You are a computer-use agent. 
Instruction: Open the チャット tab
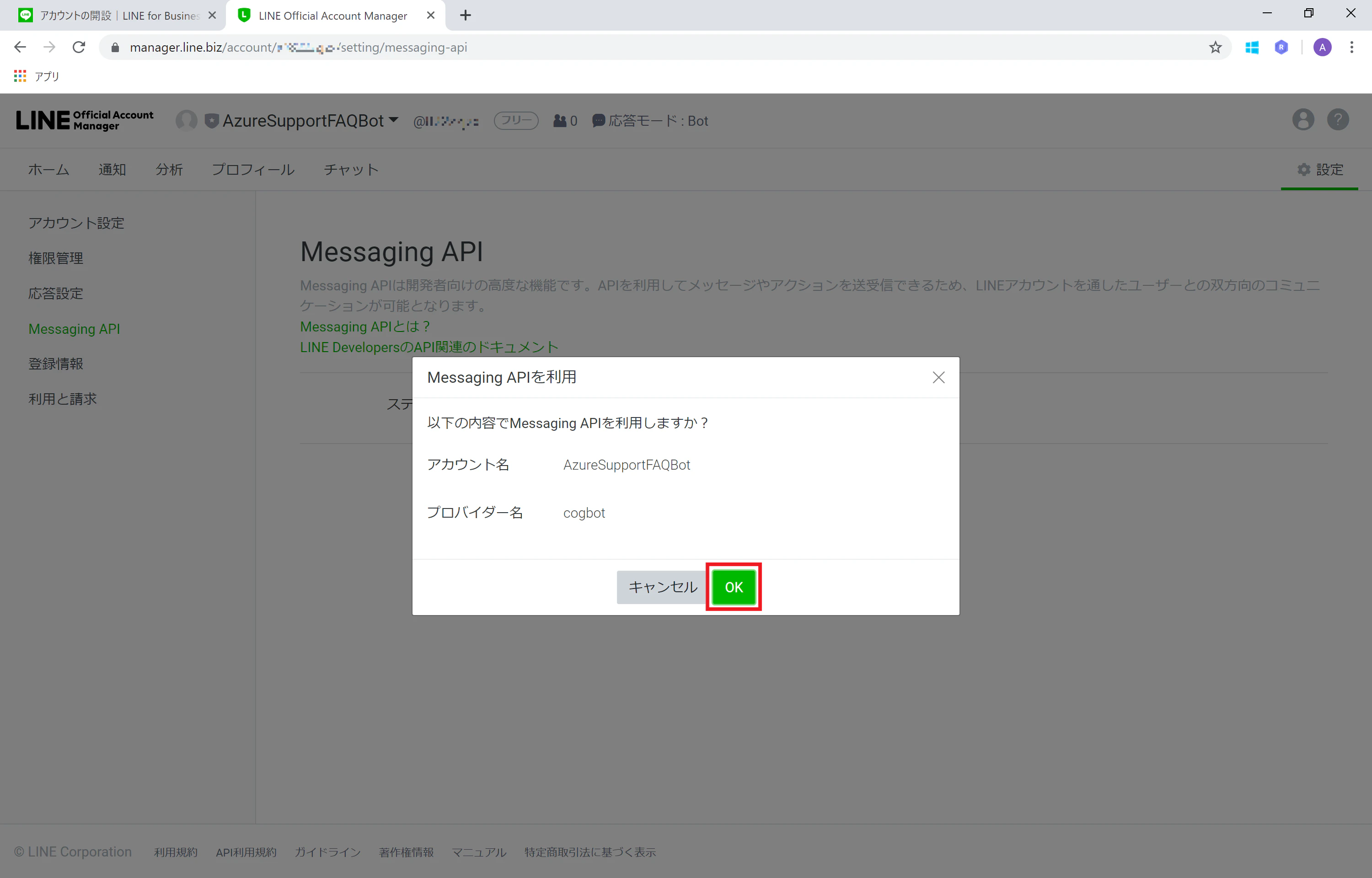[x=351, y=169]
